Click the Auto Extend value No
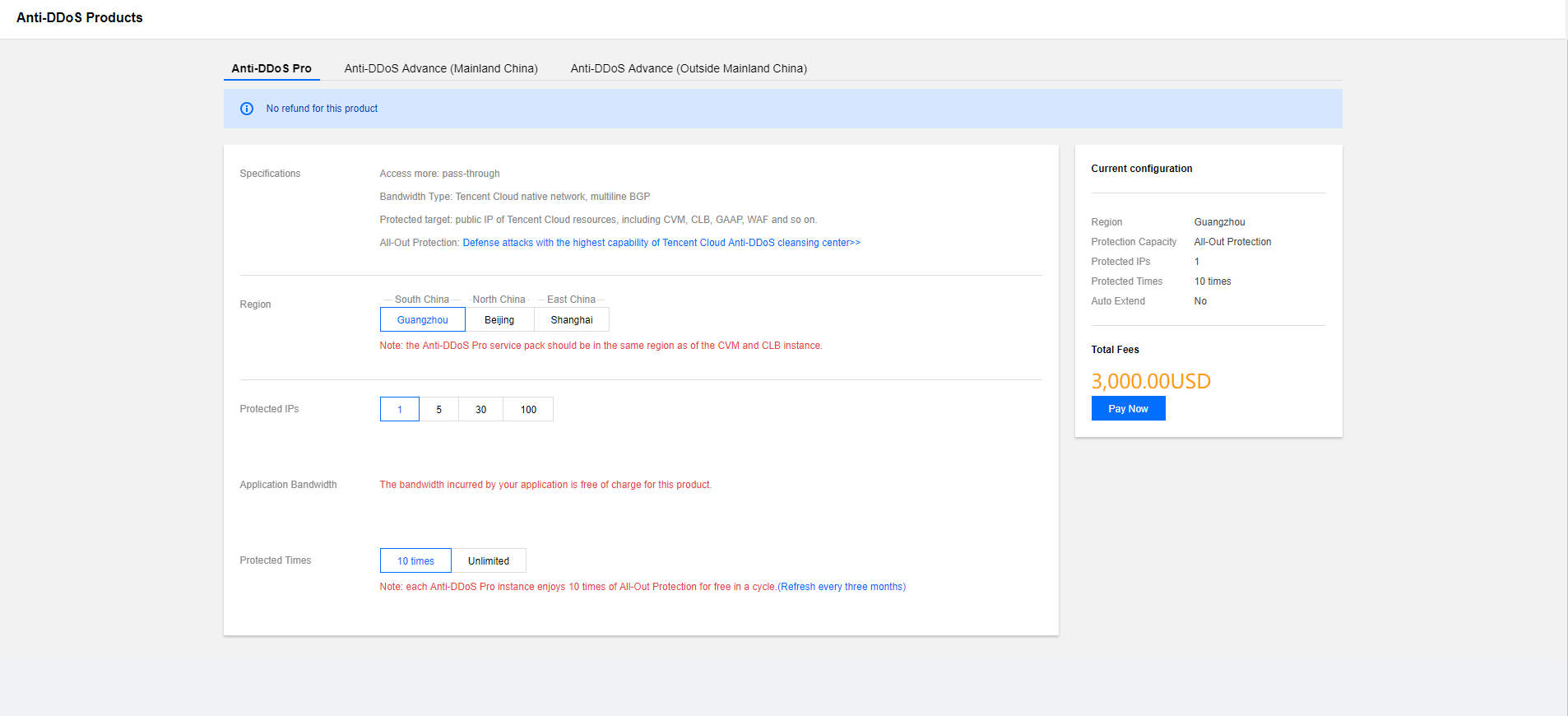This screenshot has height=716, width=1568. [x=1200, y=301]
